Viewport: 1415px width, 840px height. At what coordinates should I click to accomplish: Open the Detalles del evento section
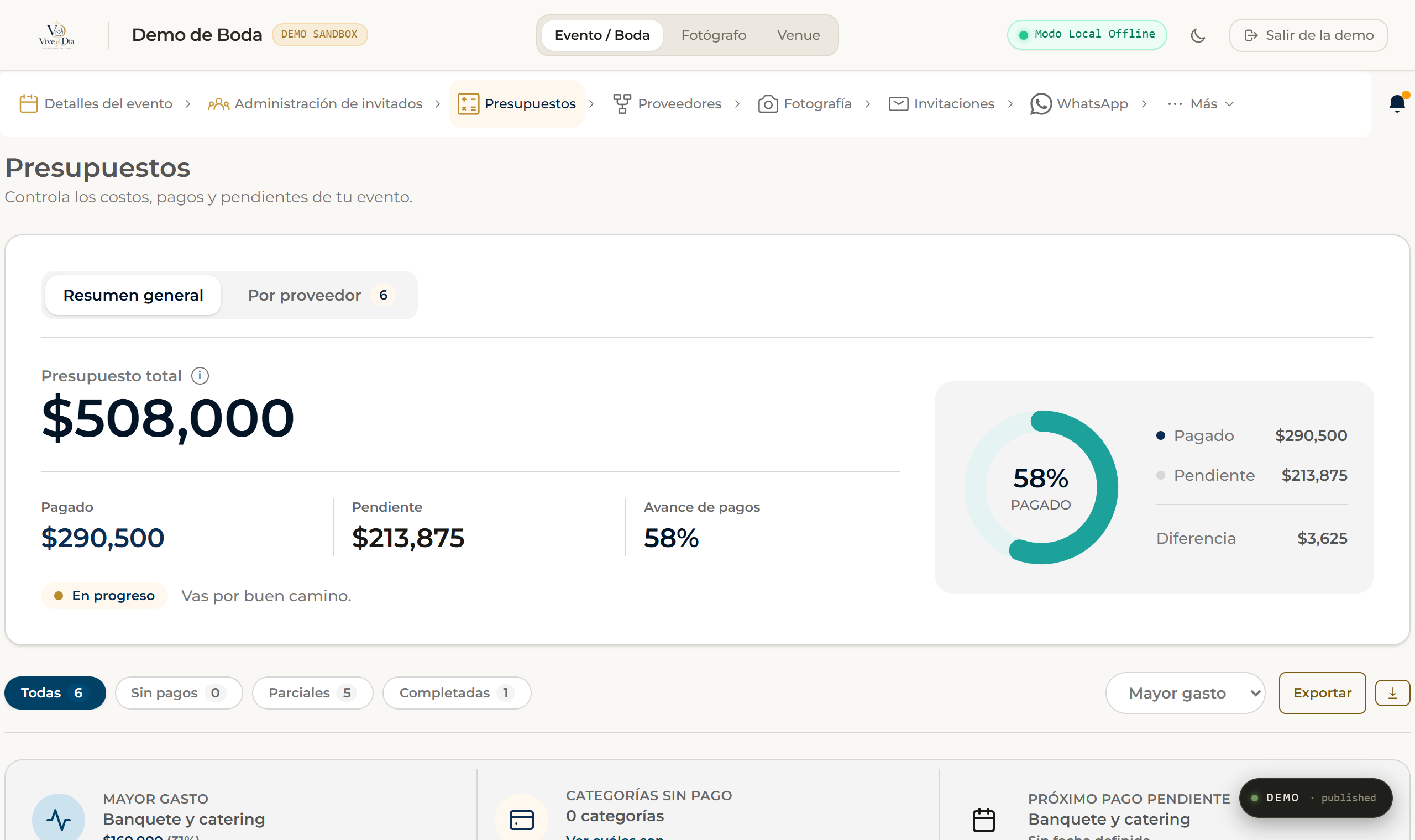(x=96, y=103)
